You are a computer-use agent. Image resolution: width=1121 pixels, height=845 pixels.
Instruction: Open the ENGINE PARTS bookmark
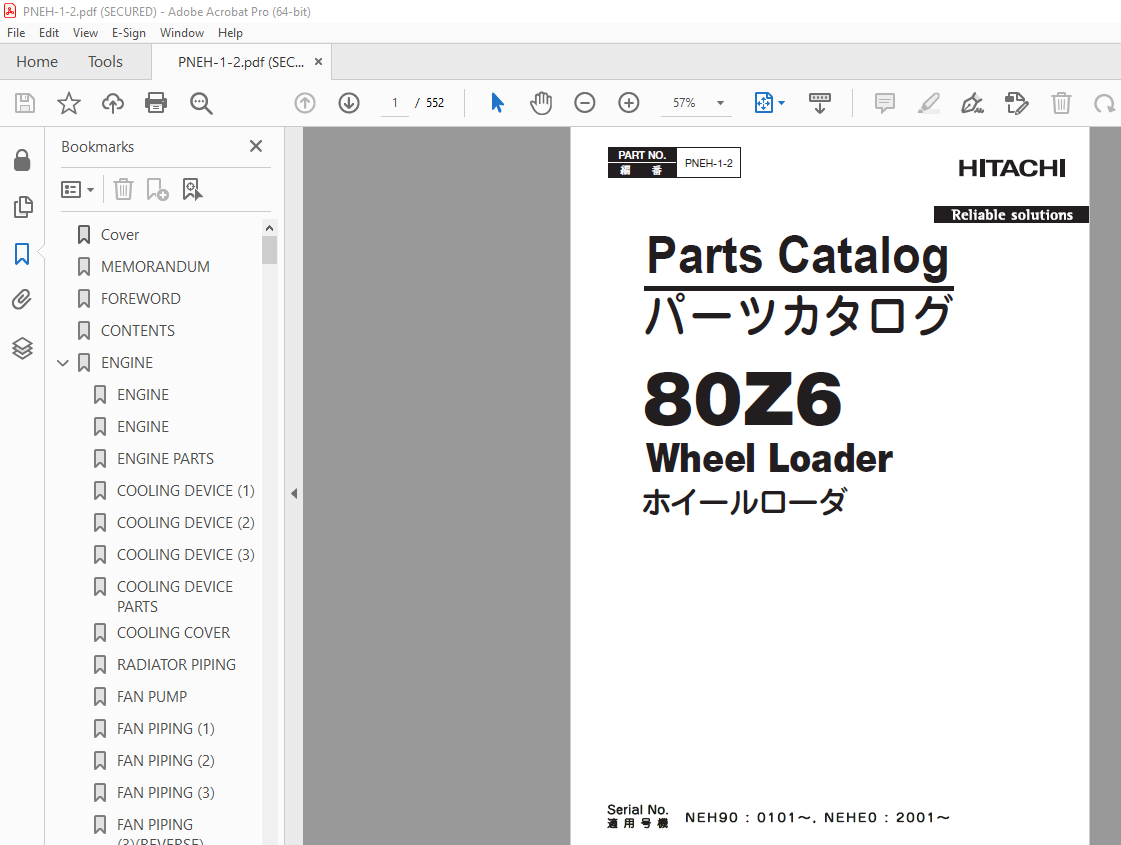tap(165, 459)
